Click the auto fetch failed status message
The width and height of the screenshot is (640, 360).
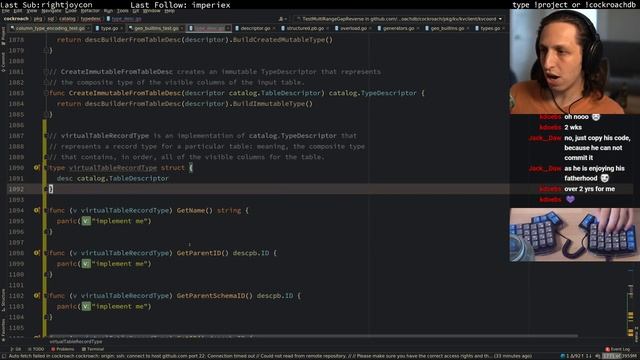click(269, 356)
